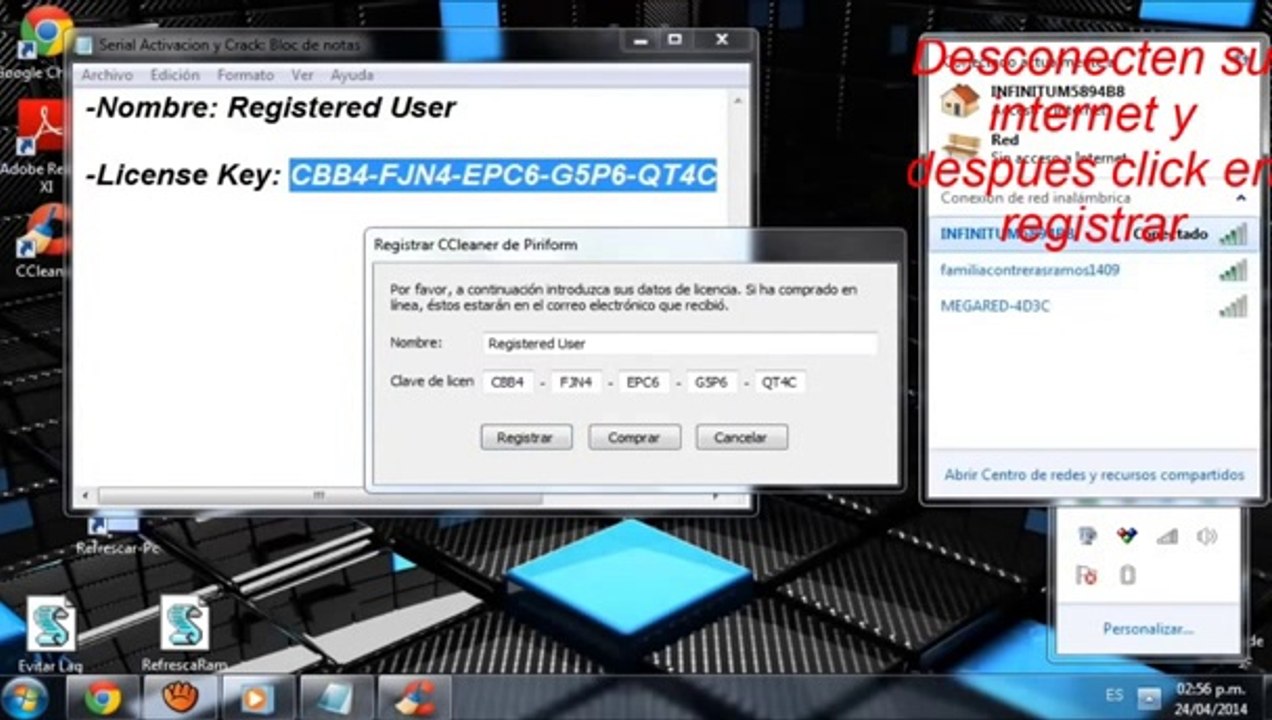The height and width of the screenshot is (720, 1272).
Task: Open Ayuda menu in Notepad
Action: 352,75
